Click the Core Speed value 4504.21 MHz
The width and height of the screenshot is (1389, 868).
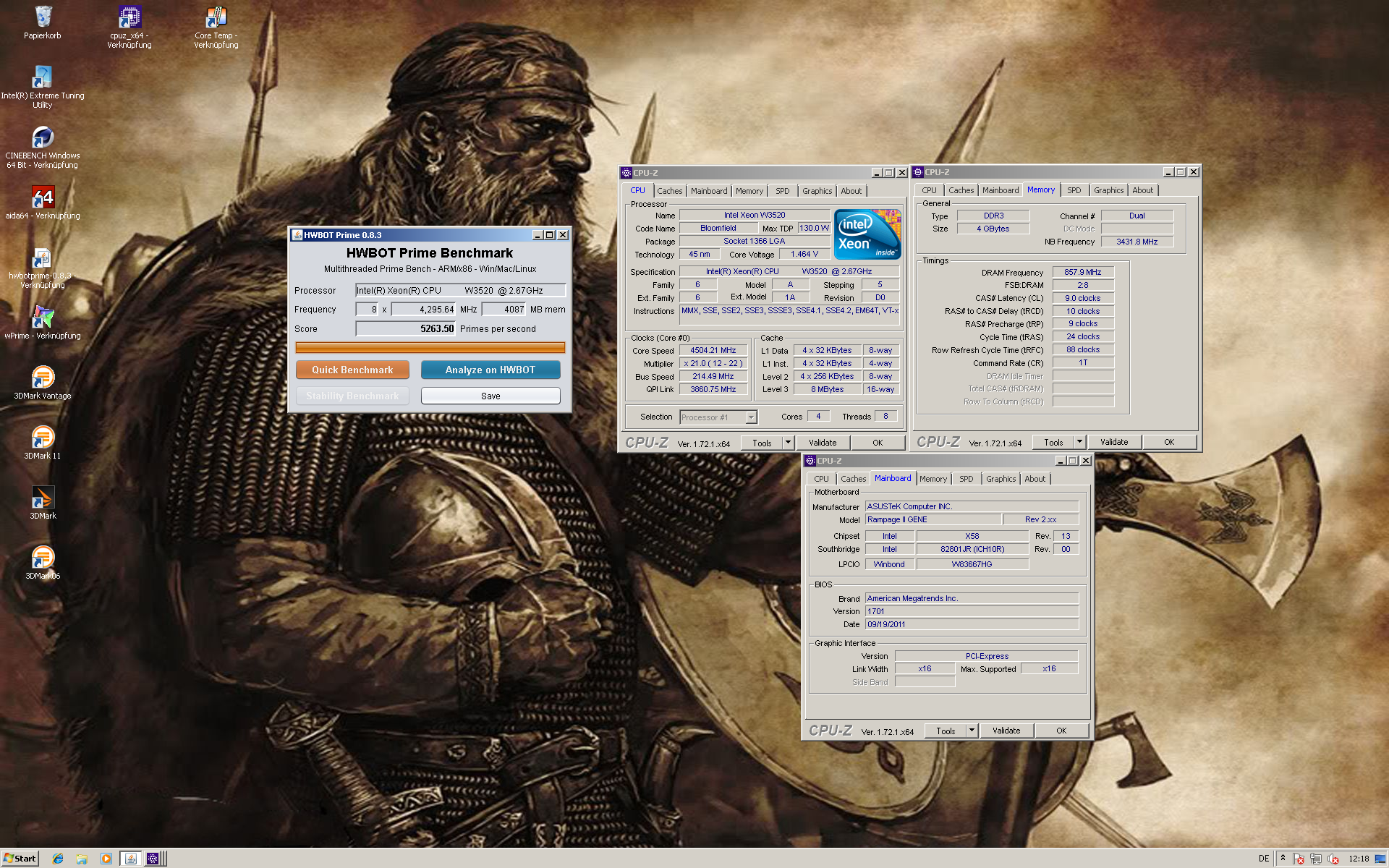click(713, 350)
